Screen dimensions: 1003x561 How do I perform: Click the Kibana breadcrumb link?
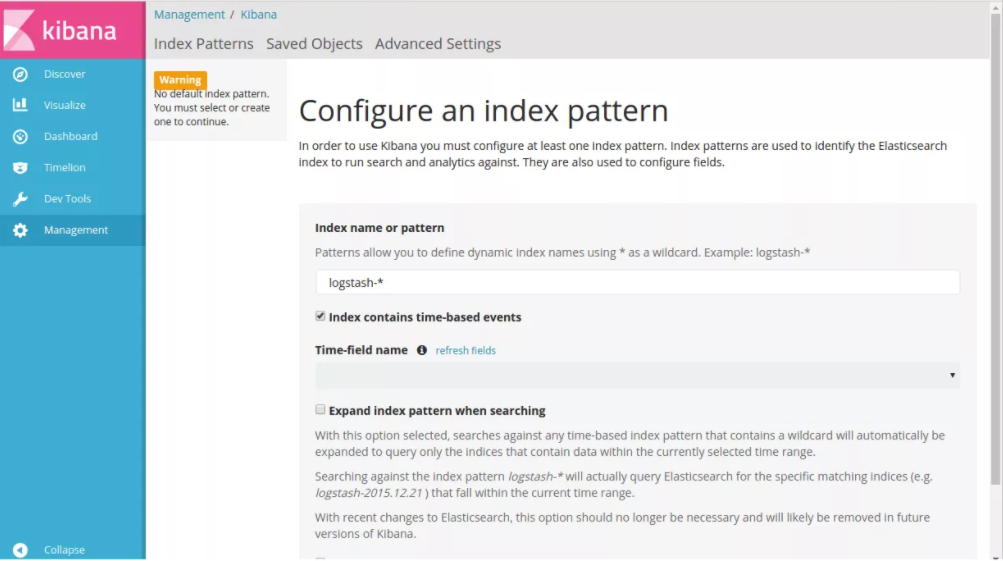259,15
